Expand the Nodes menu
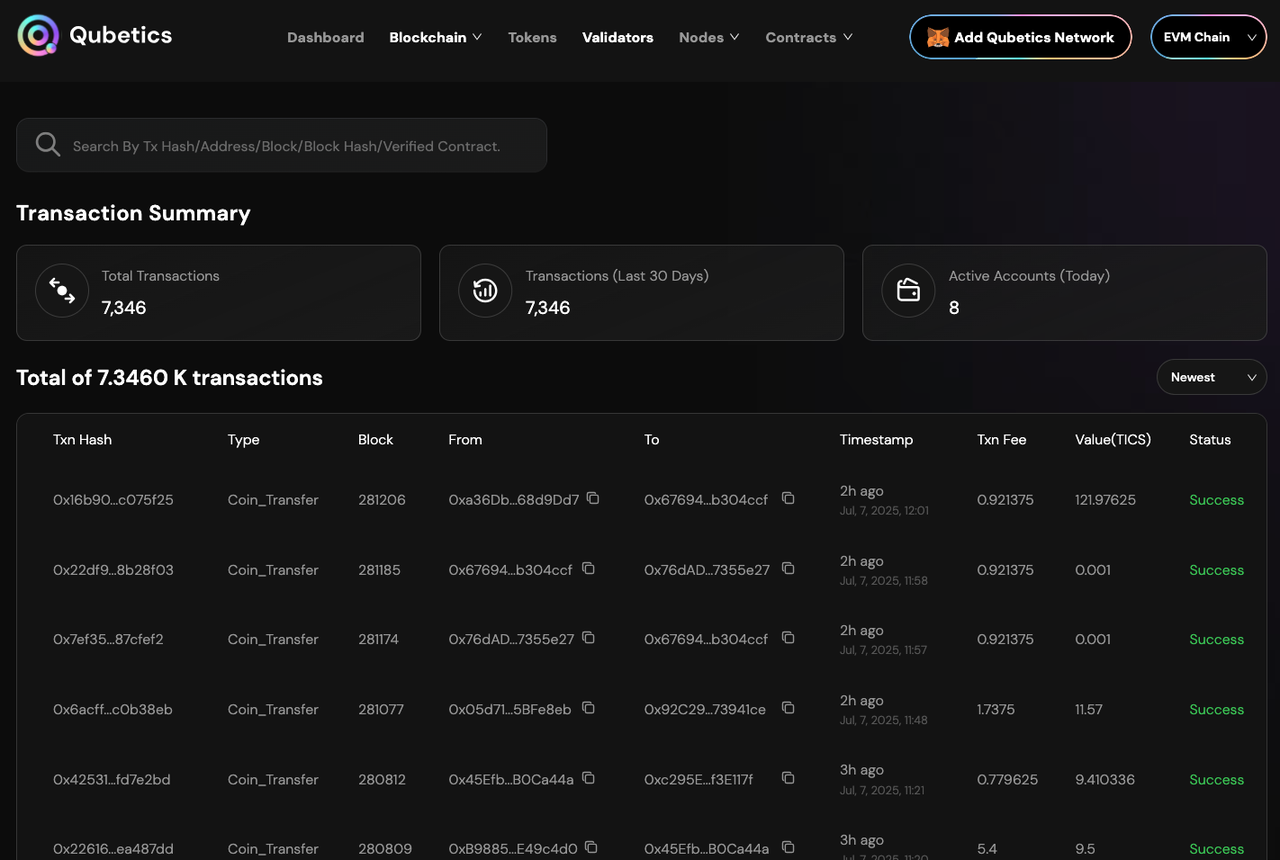This screenshot has height=860, width=1280. [709, 37]
